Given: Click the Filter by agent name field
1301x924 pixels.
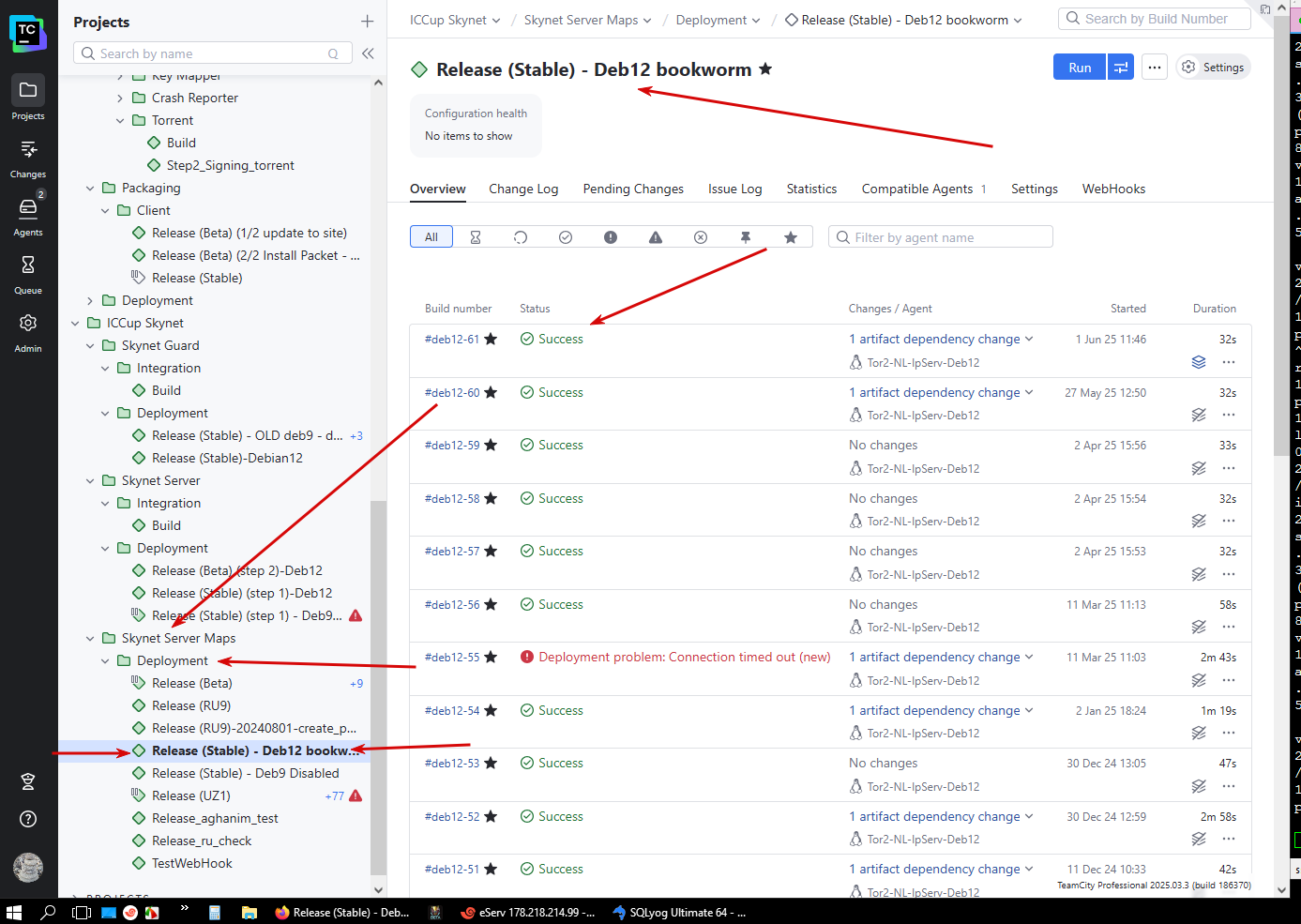Looking at the screenshot, I should (x=940, y=237).
